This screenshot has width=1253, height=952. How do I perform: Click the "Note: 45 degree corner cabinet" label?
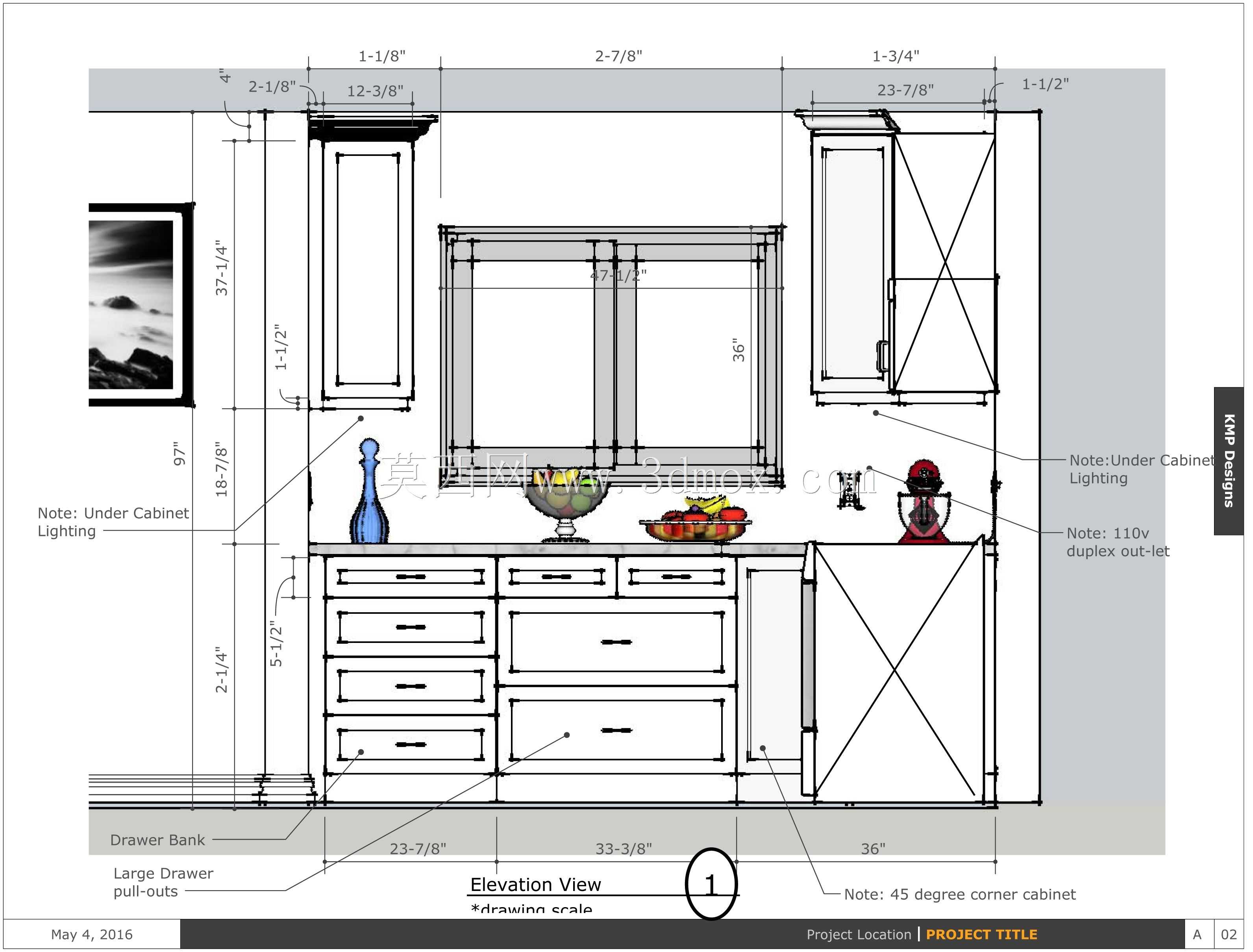[x=960, y=894]
